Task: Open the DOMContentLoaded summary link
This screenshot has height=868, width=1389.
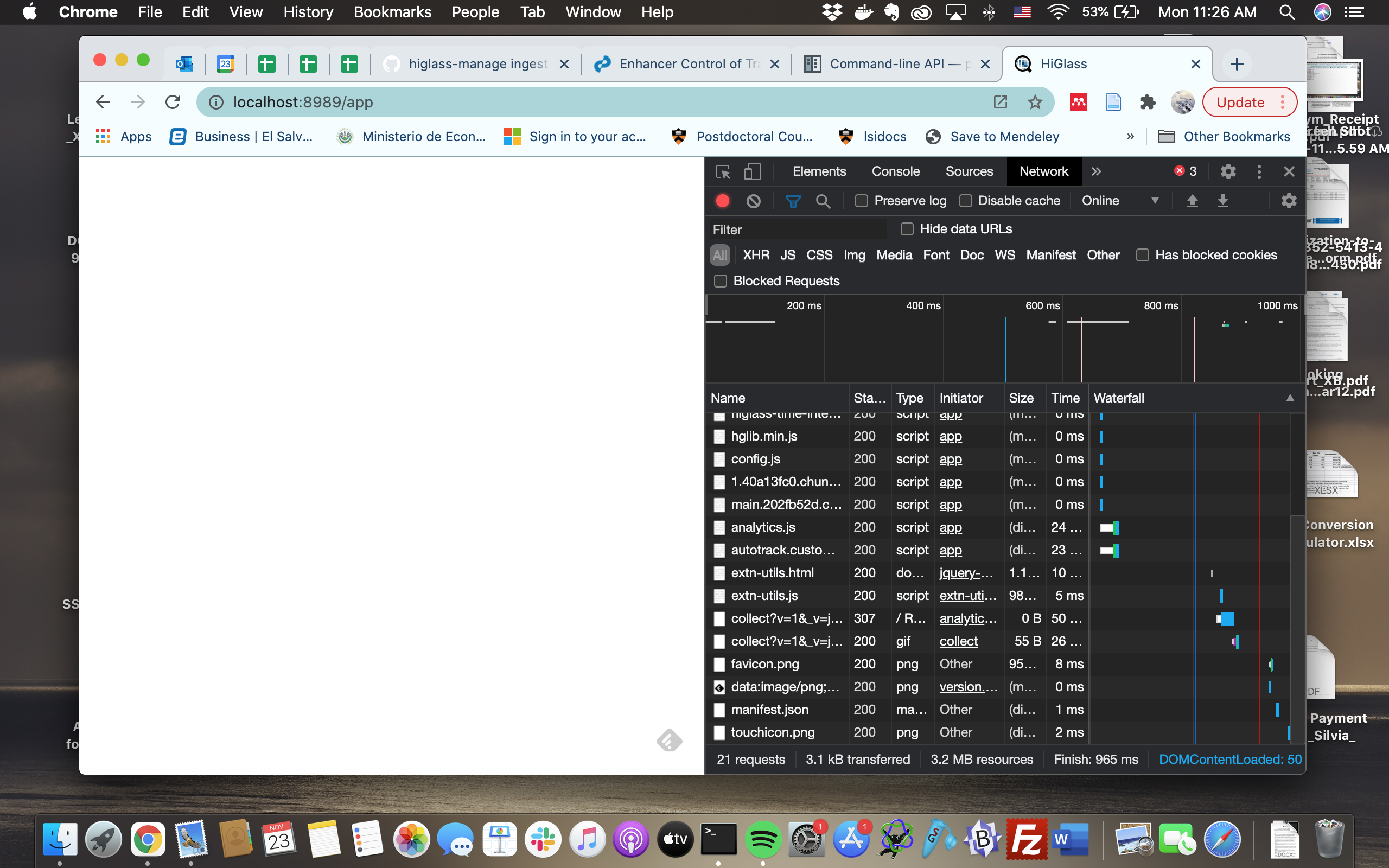Action: tap(1230, 759)
